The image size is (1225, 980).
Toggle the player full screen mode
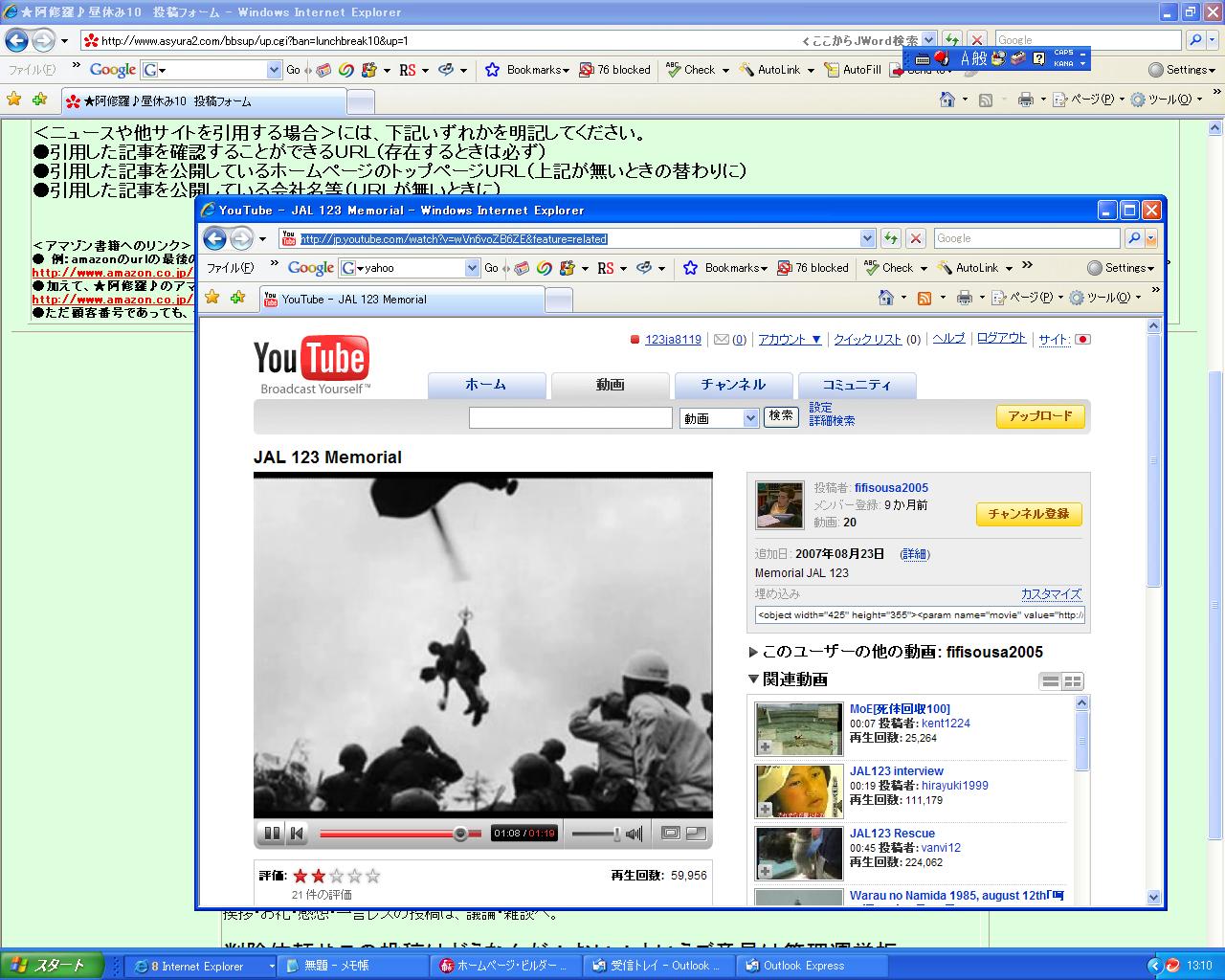pos(696,834)
